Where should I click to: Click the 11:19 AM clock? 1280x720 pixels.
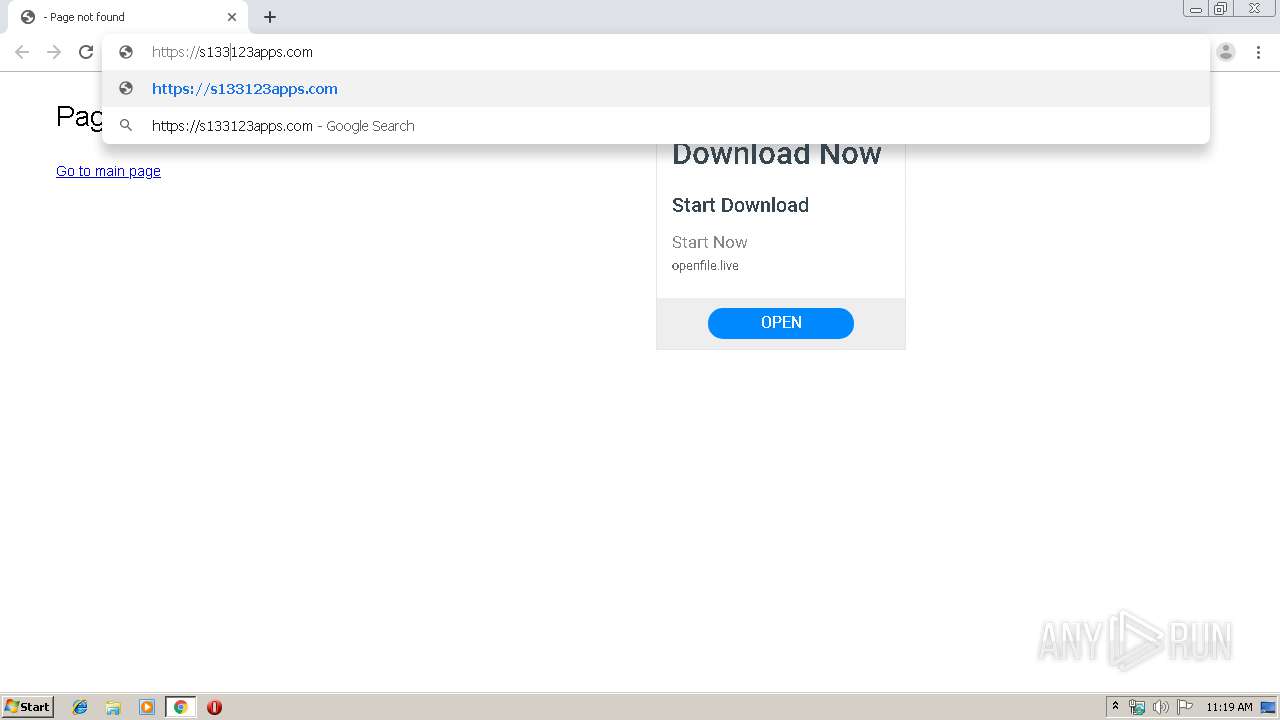[x=1229, y=707]
